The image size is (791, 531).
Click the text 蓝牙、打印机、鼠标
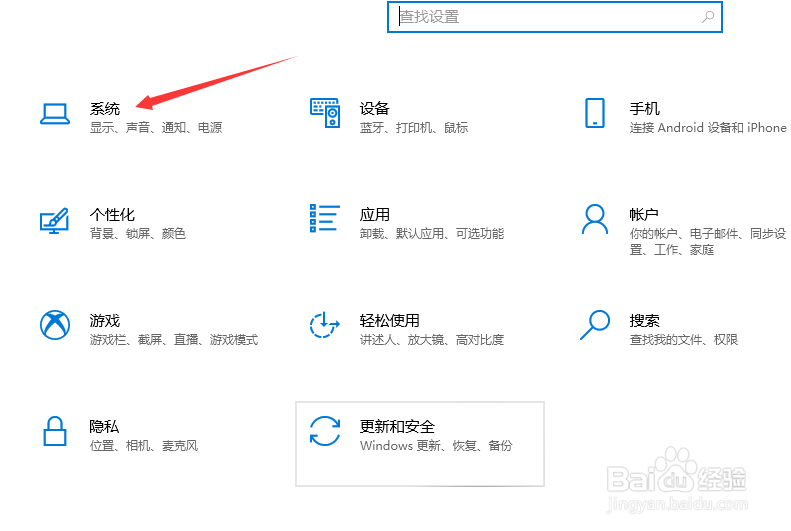414,128
